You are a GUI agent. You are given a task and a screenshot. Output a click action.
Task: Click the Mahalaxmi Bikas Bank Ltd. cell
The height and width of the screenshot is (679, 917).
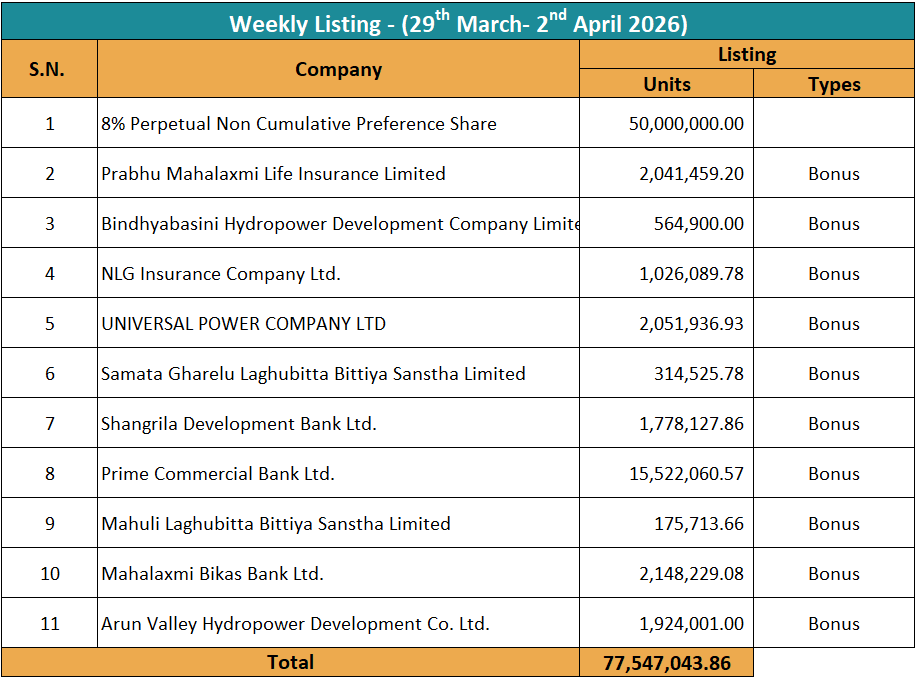tap(212, 574)
